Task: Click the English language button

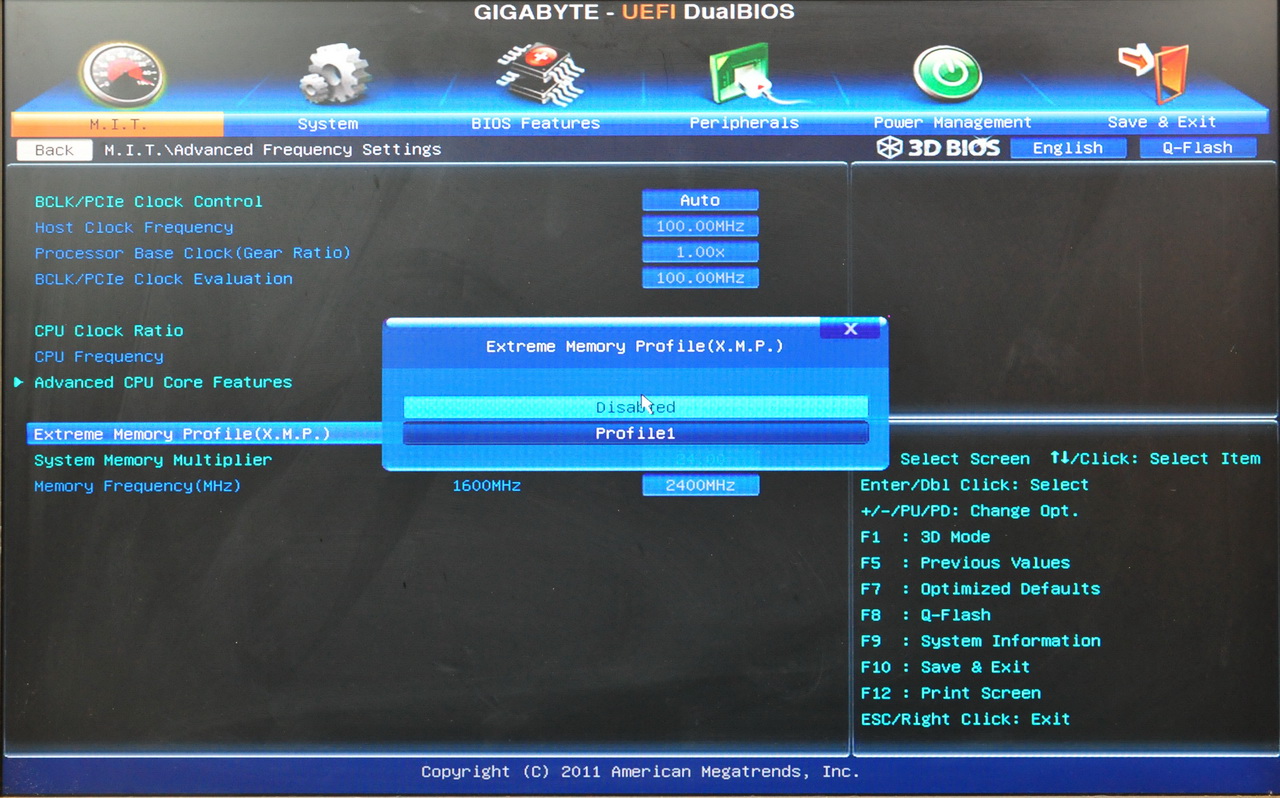Action: (x=1068, y=148)
